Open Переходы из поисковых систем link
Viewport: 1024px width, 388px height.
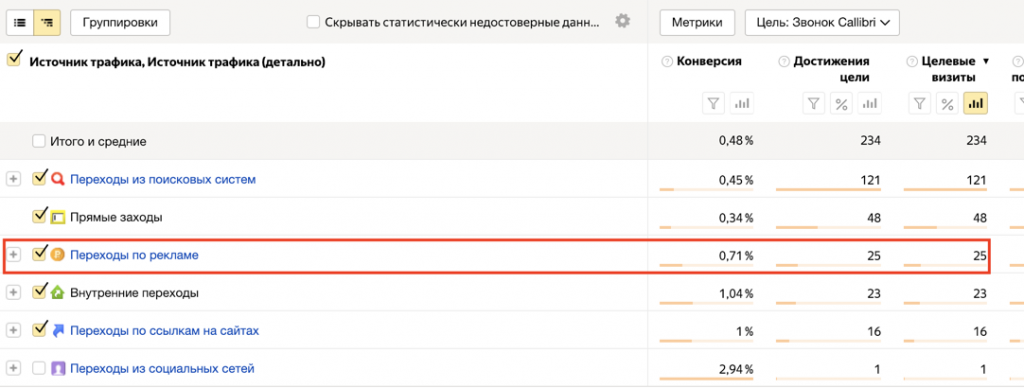163,180
